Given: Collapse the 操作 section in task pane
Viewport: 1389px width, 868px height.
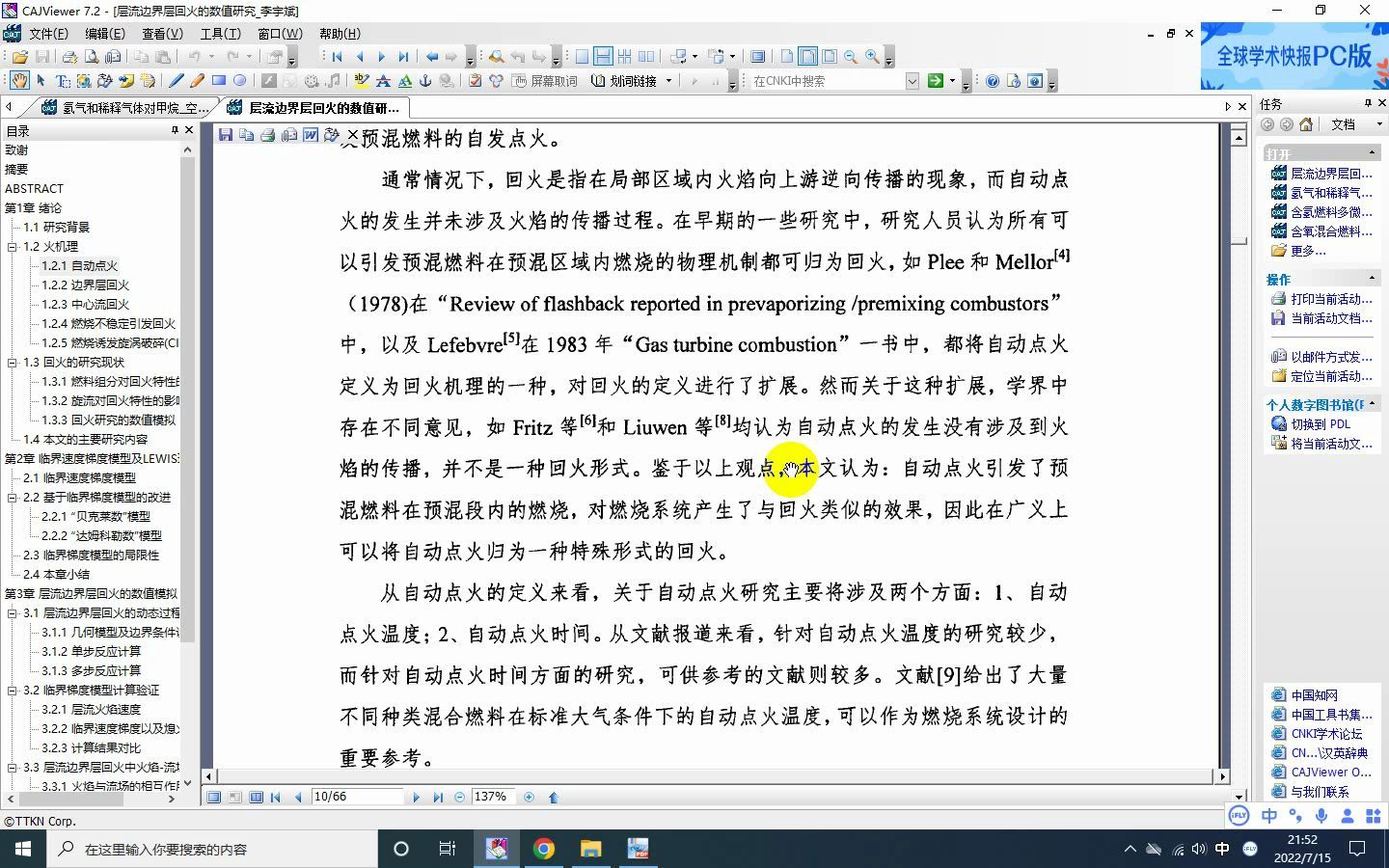Looking at the screenshot, I should 1372,279.
